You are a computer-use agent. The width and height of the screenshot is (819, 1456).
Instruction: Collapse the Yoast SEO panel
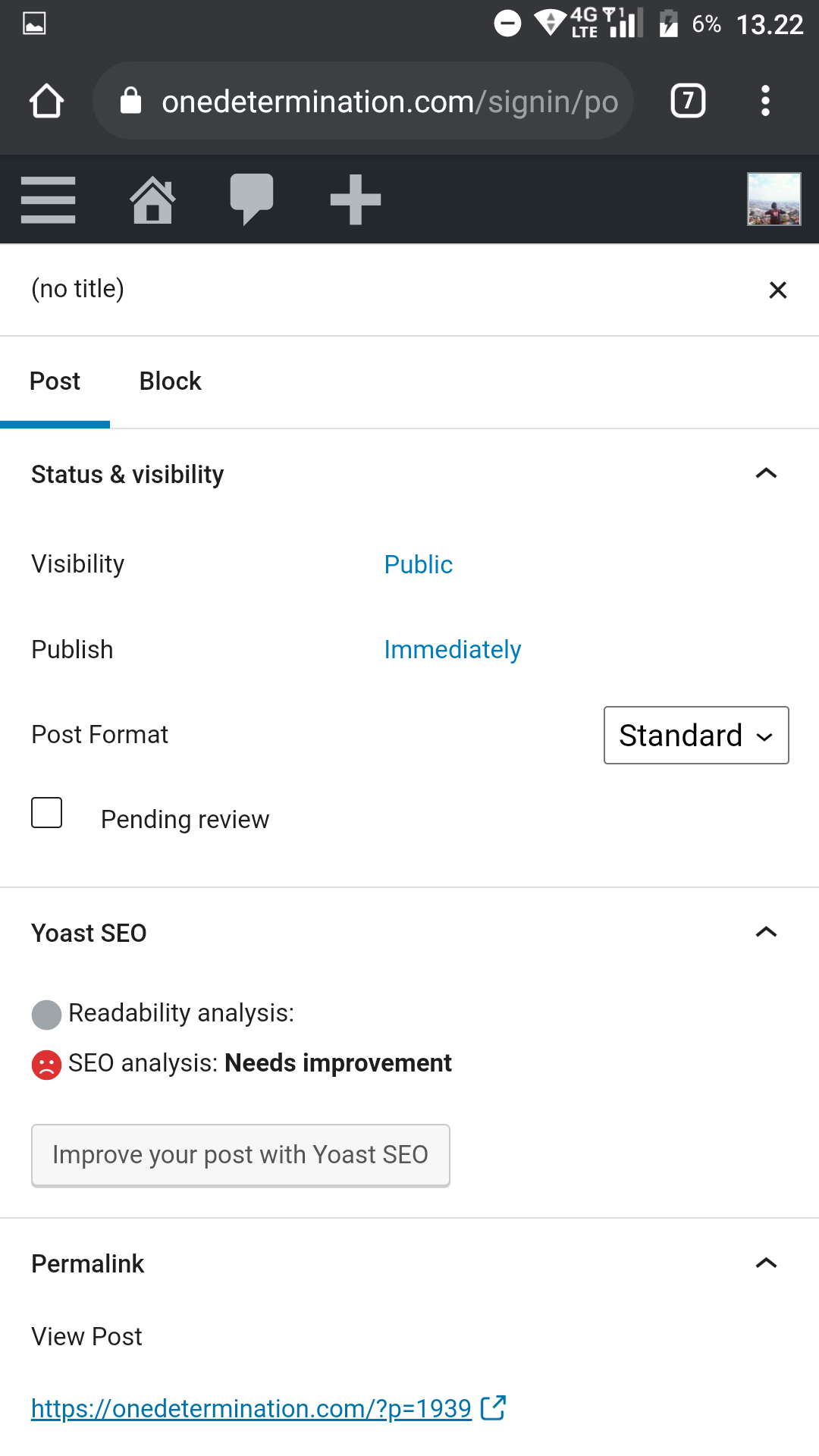766,932
